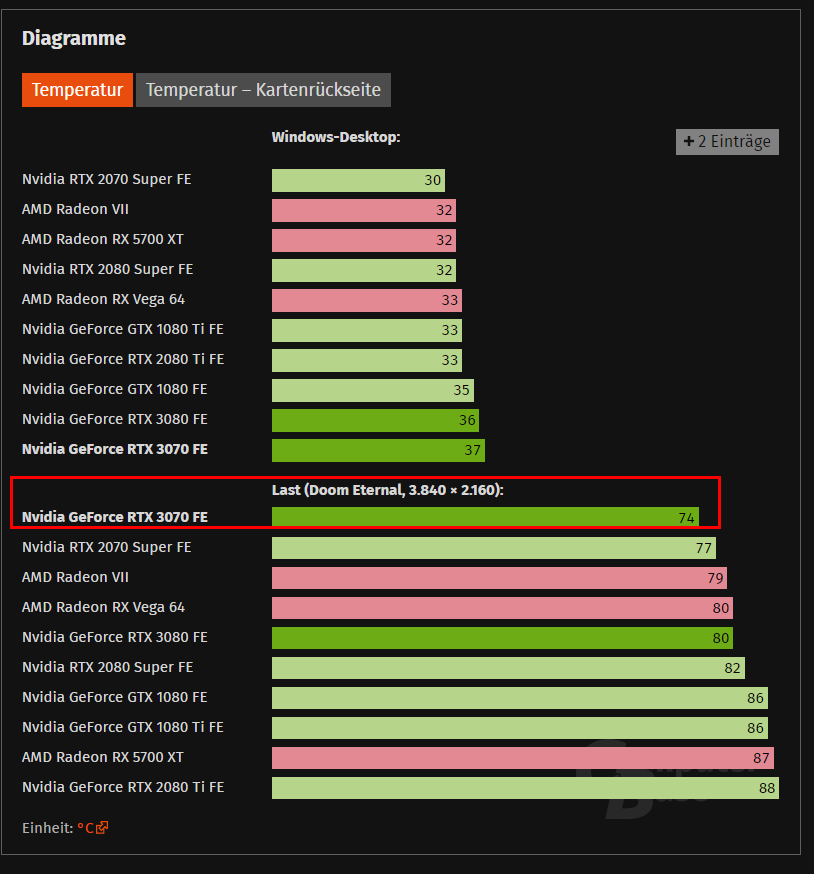
Task: Select AMD Radeon RX 5700 XT label under Windows-Desktop
Action: pos(103,240)
